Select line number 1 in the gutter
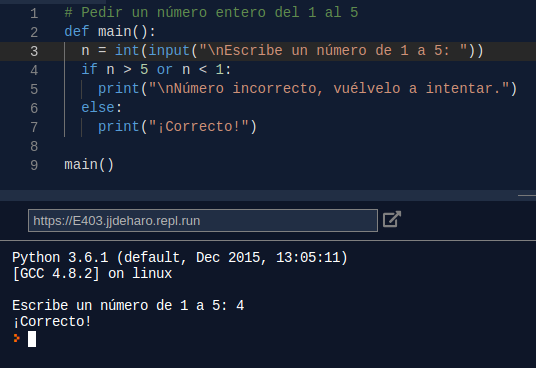 [34, 14]
